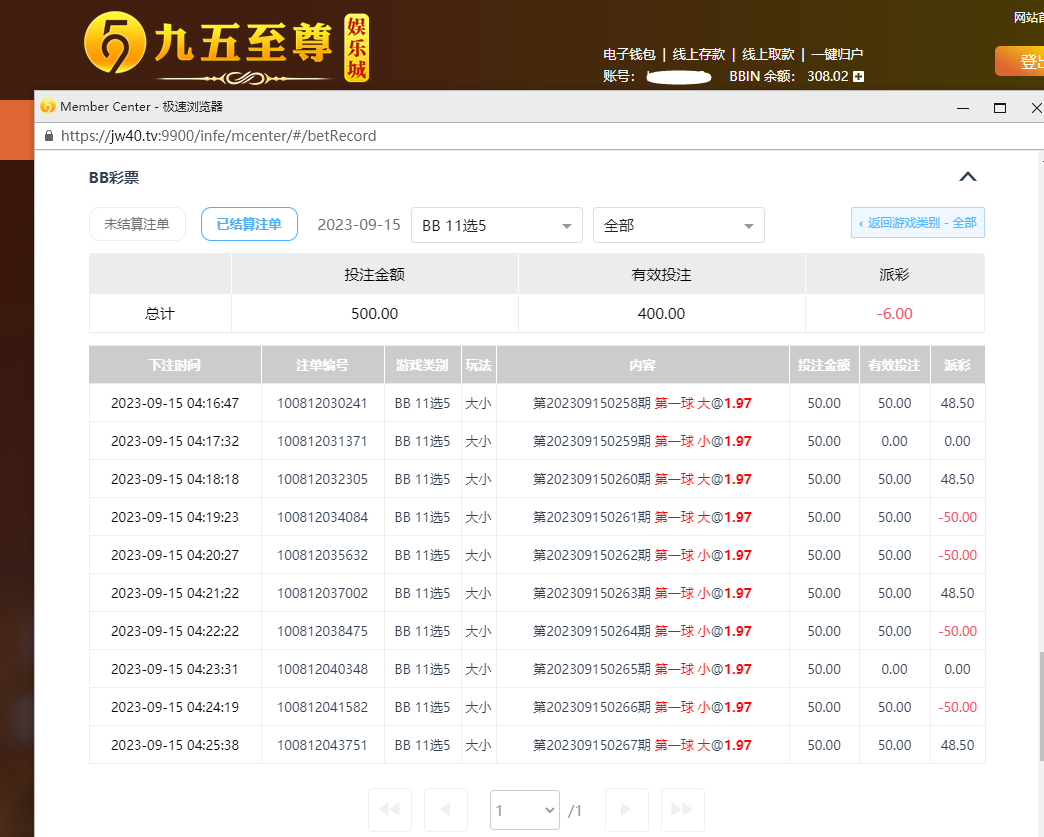Viewport: 1044px width, 837px height.
Task: Select bet number 100812037002
Action: (322, 593)
